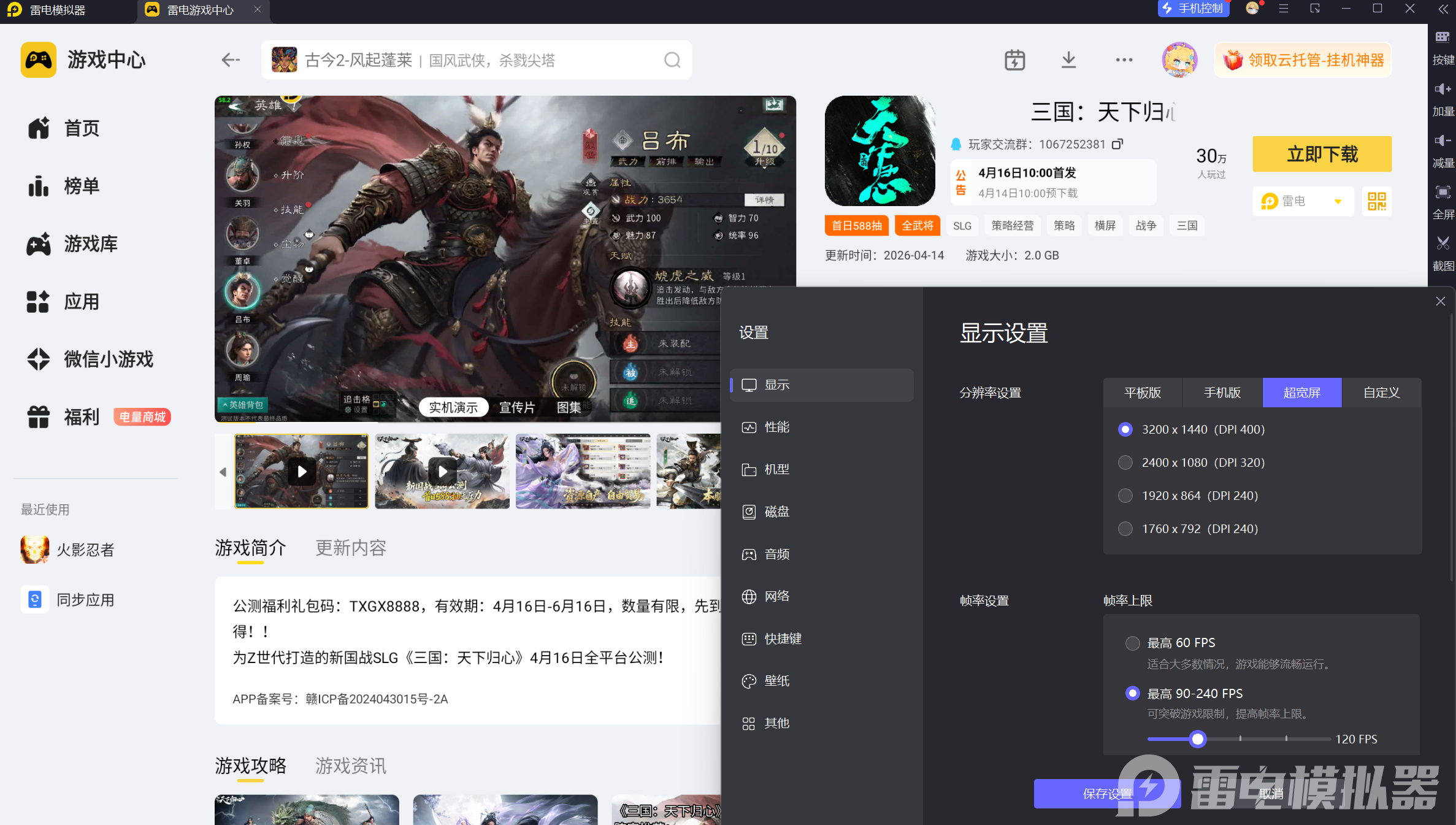Click the 立即下载 button
Image resolution: width=1456 pixels, height=825 pixels.
tap(1322, 154)
